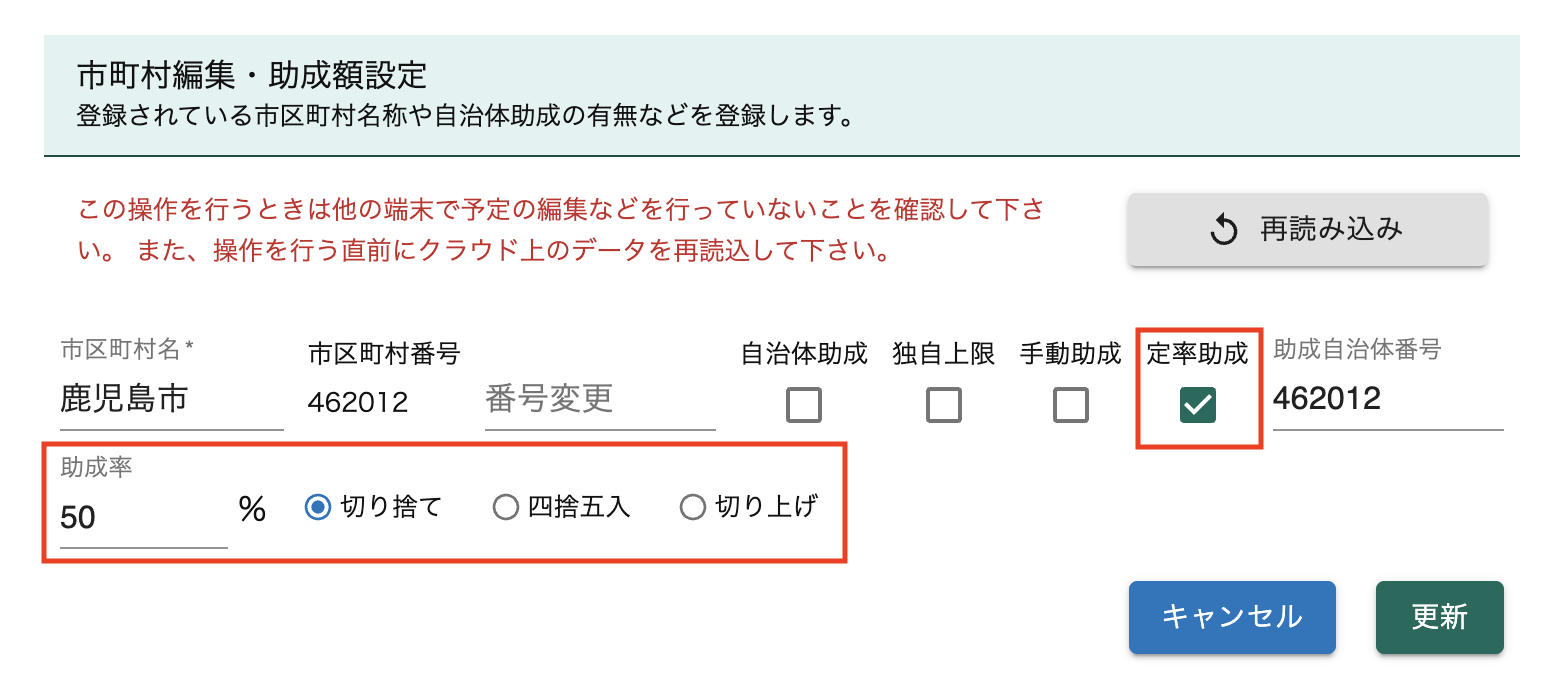Image resolution: width=1554 pixels, height=688 pixels.
Task: Click the 市町村編集・助成額設定 heading
Action: [x=252, y=75]
